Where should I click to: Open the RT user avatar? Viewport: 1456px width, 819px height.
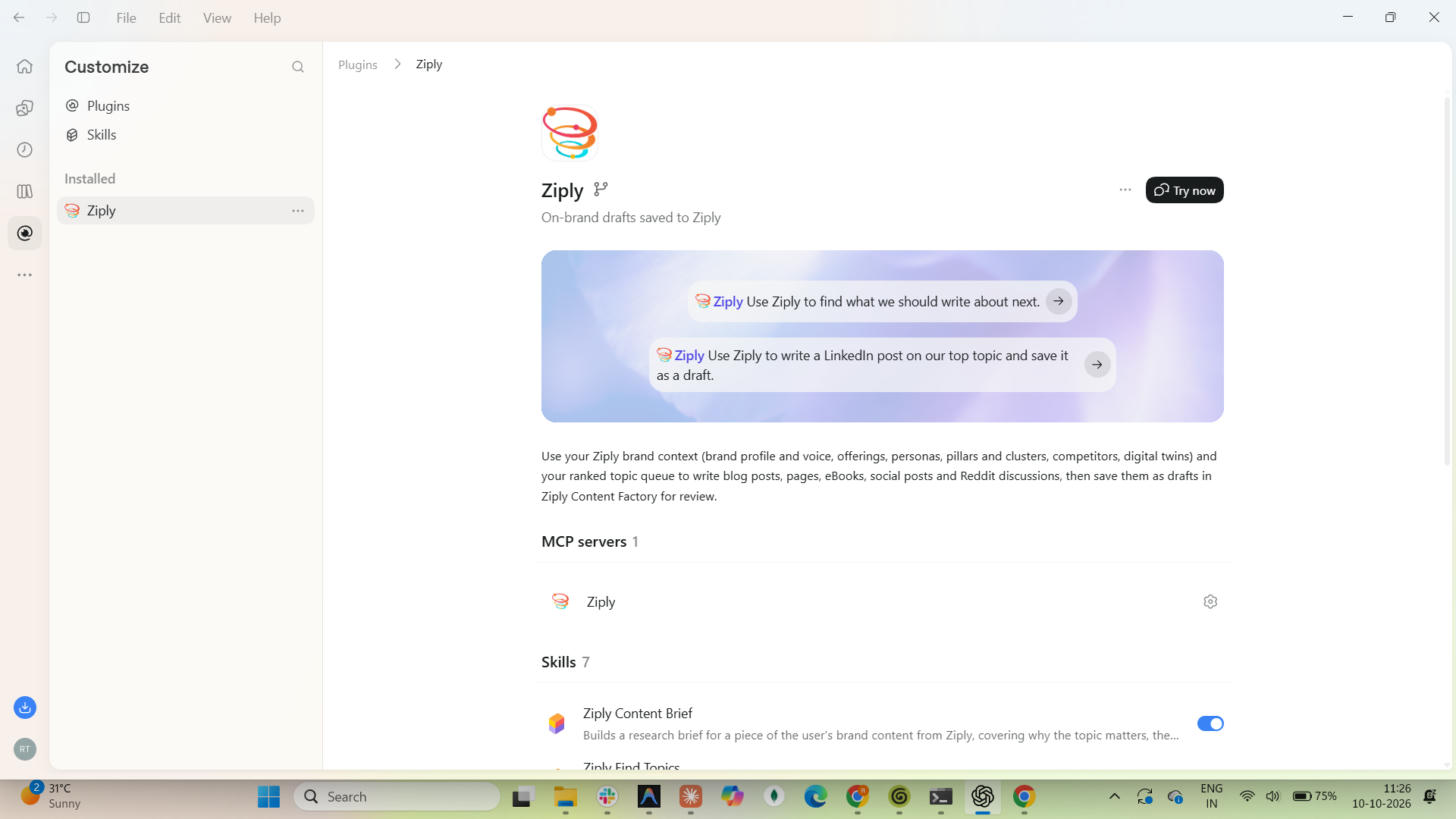(25, 749)
